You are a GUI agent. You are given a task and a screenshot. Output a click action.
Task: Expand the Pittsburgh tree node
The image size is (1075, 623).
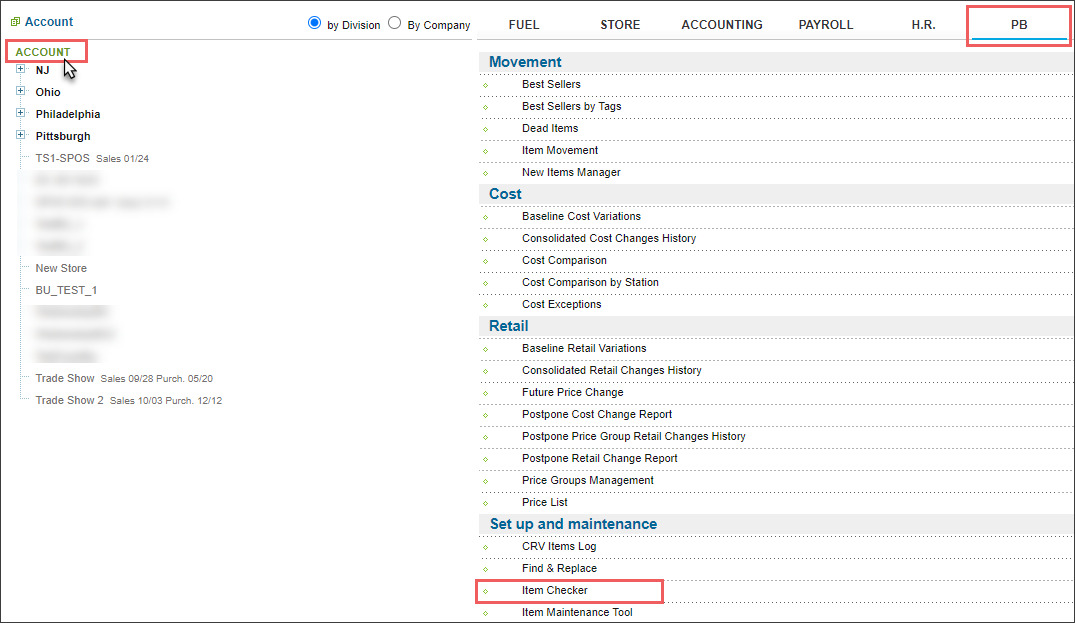pyautogui.click(x=20, y=136)
